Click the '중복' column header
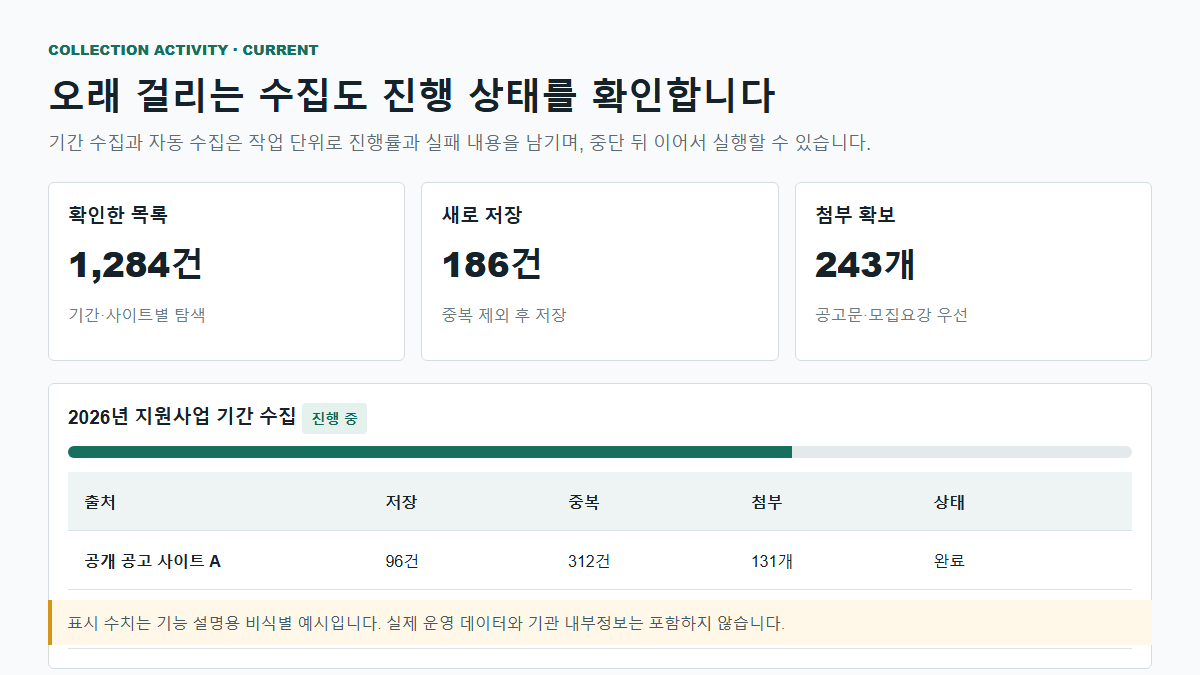Screen dimensions: 1200x675 tap(583, 502)
